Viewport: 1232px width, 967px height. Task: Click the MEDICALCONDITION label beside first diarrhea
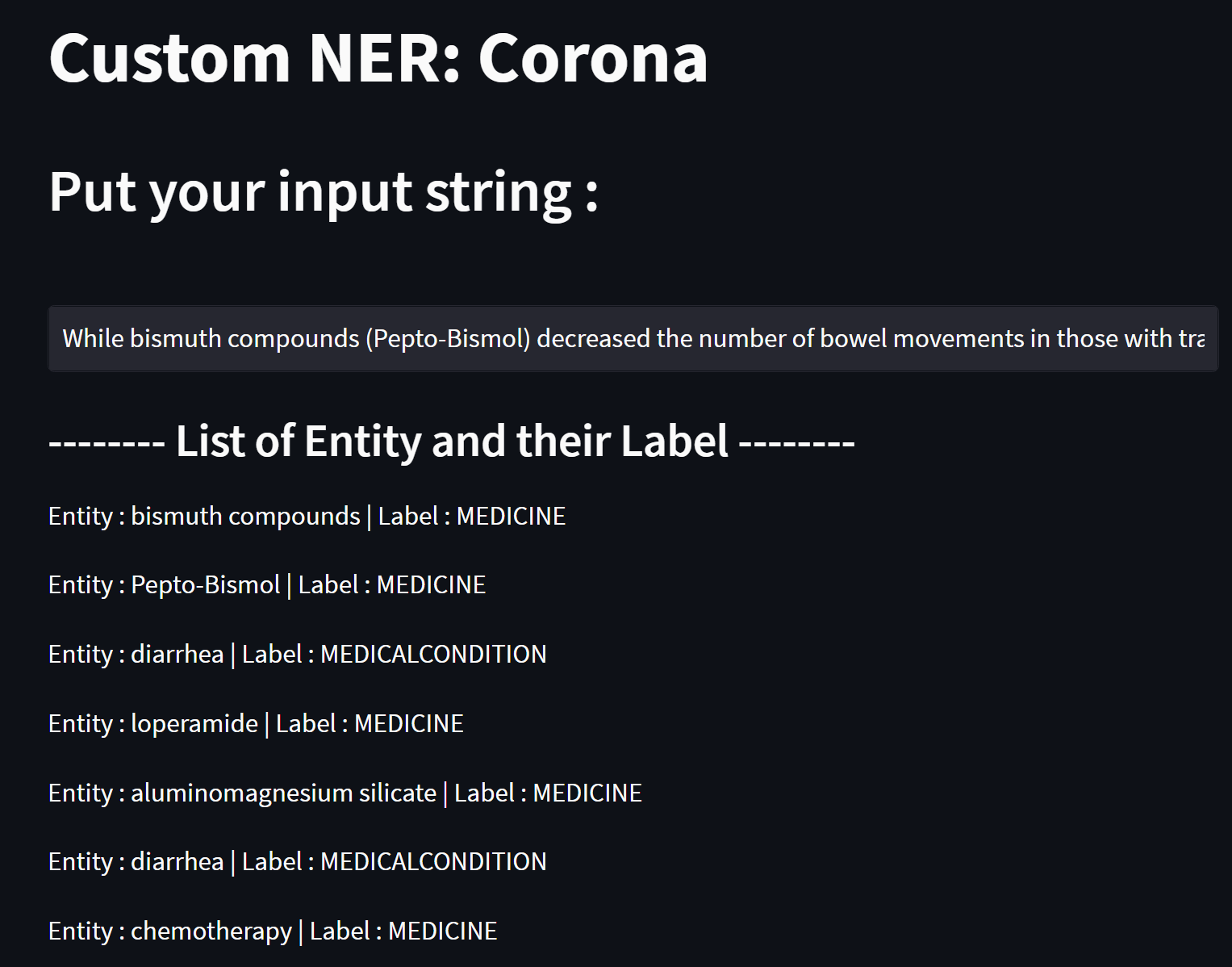pos(433,654)
